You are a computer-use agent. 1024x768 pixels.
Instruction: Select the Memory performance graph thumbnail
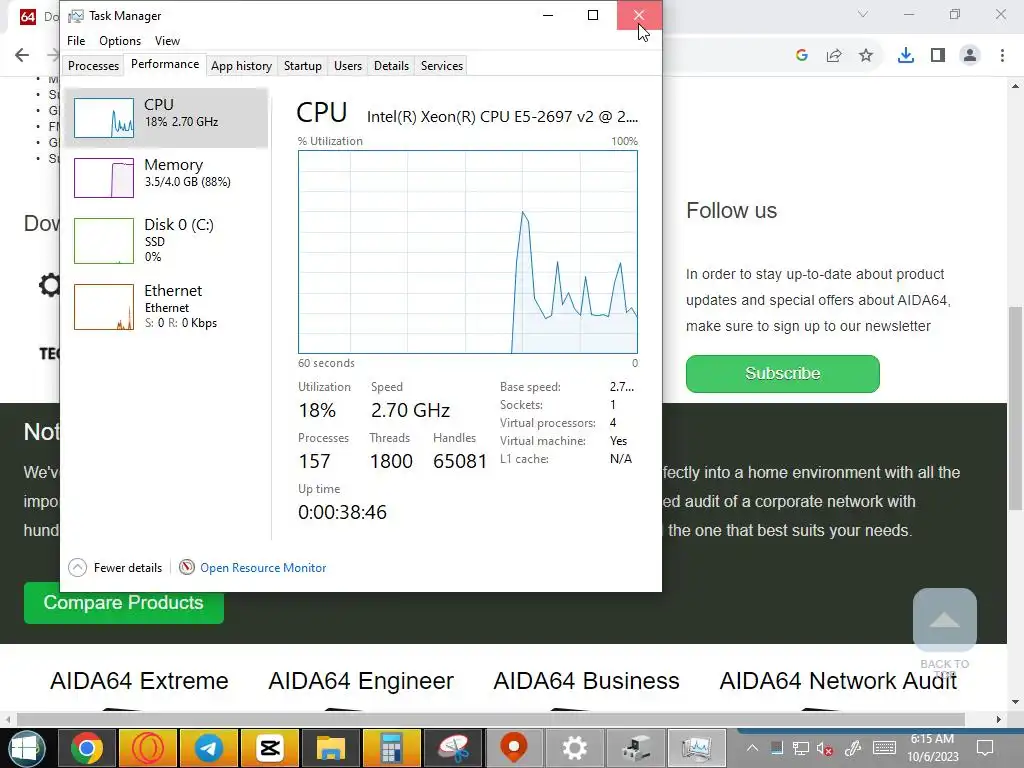point(104,178)
